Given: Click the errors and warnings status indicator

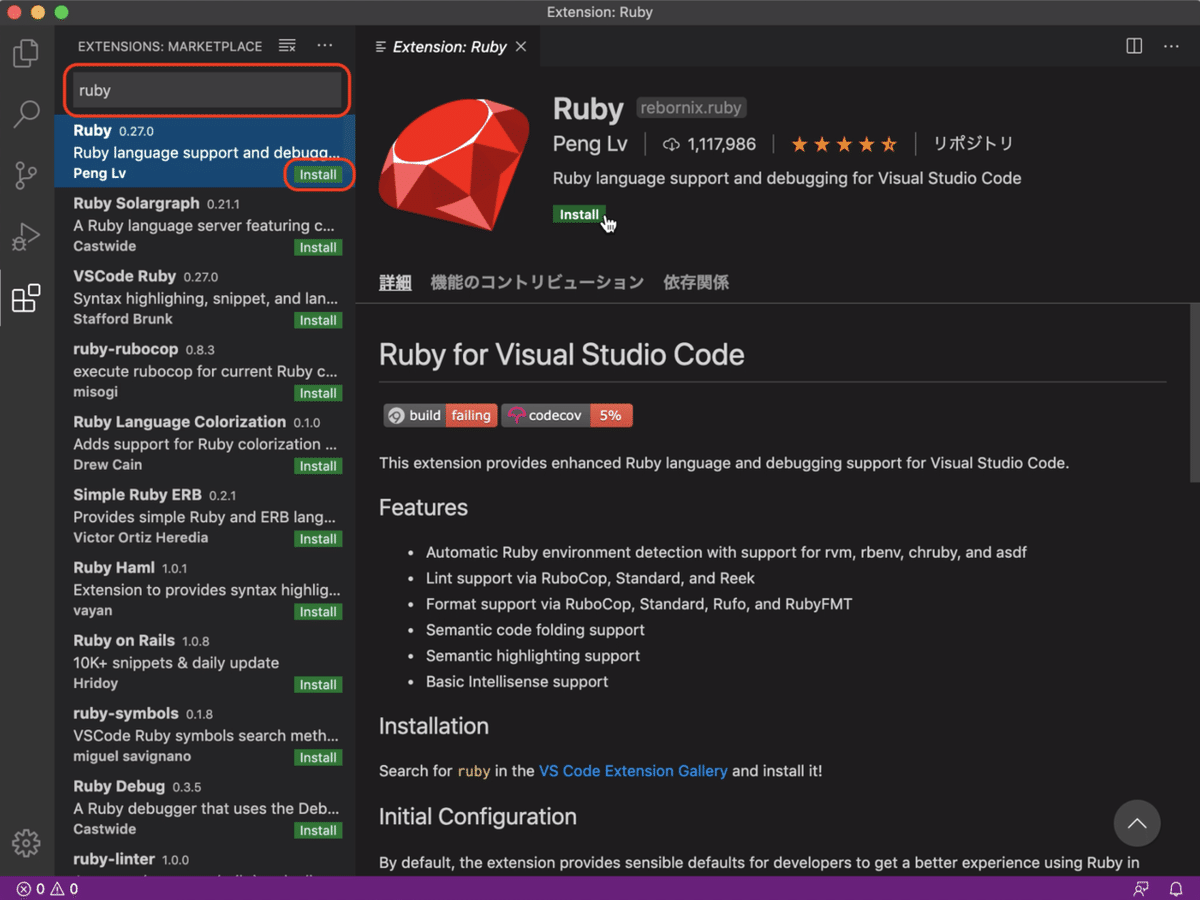Looking at the screenshot, I should click(47, 888).
